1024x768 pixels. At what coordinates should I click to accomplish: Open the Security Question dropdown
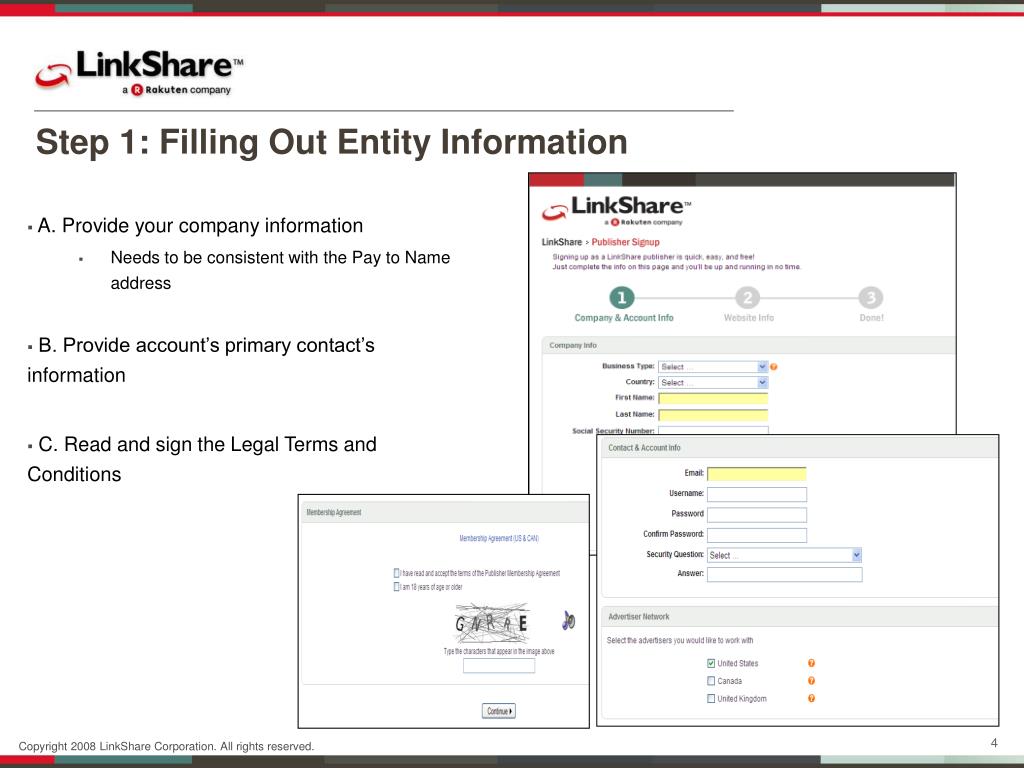tap(784, 555)
